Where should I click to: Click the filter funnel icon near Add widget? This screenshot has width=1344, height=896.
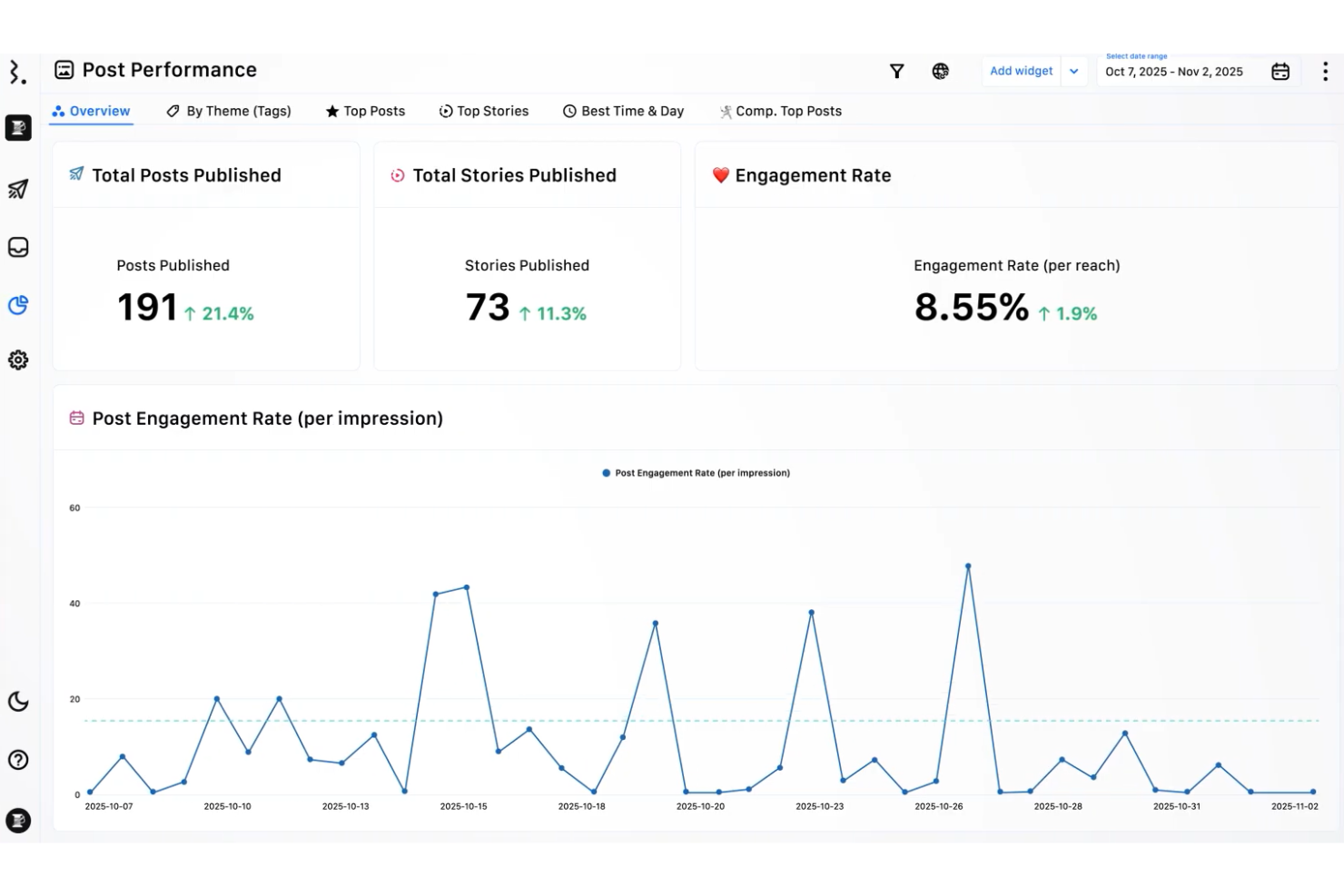896,70
